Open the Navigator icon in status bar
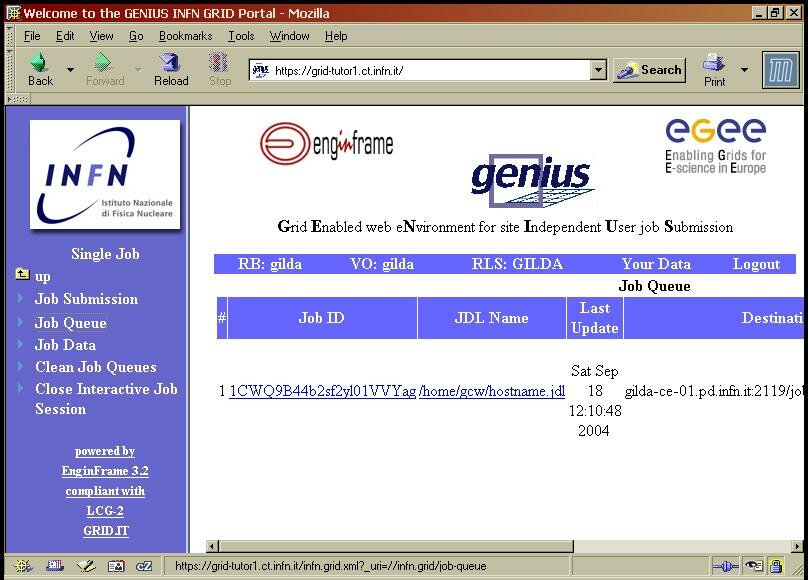808x580 pixels. [22, 566]
